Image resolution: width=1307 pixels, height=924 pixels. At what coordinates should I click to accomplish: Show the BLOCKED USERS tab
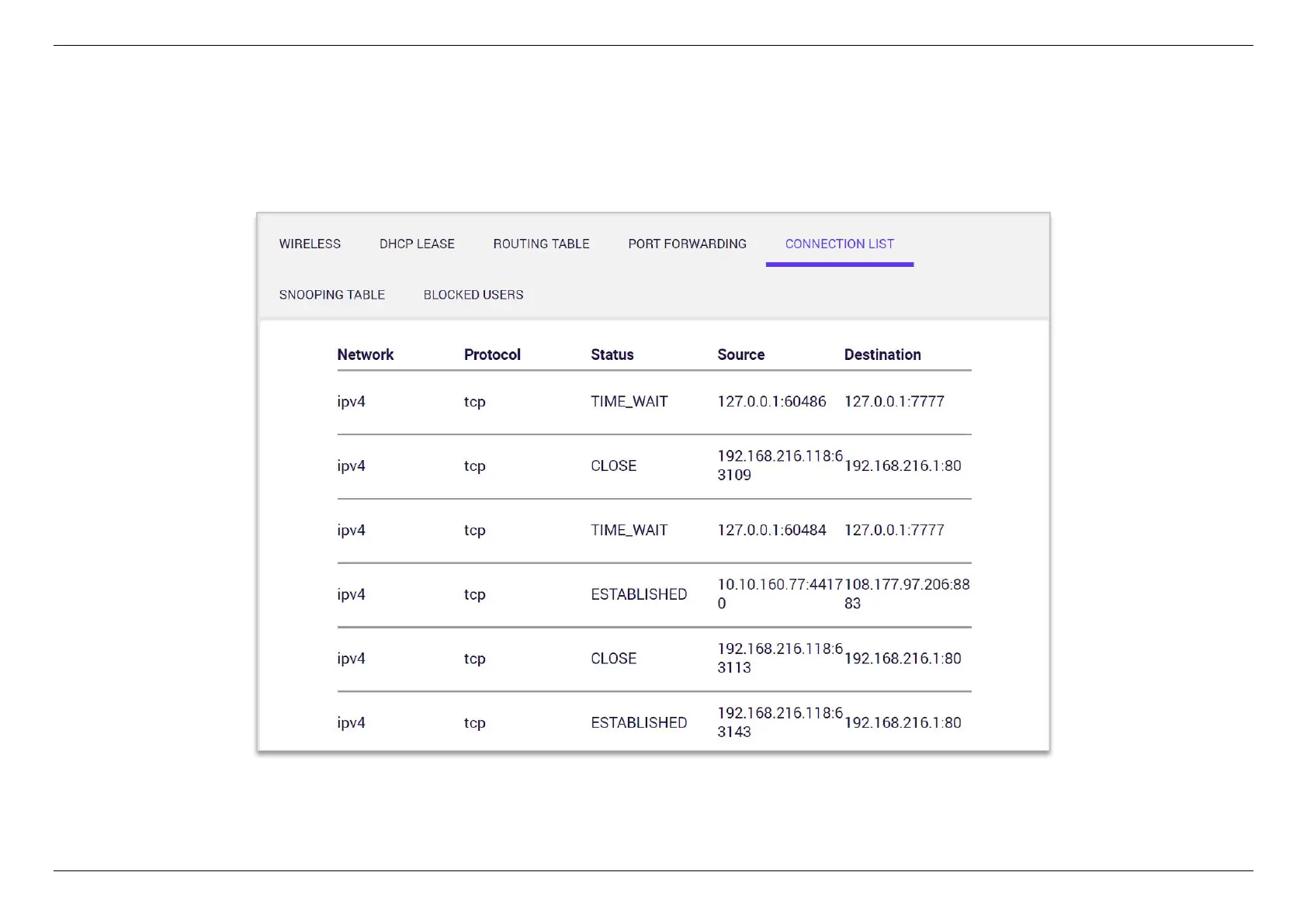473,295
